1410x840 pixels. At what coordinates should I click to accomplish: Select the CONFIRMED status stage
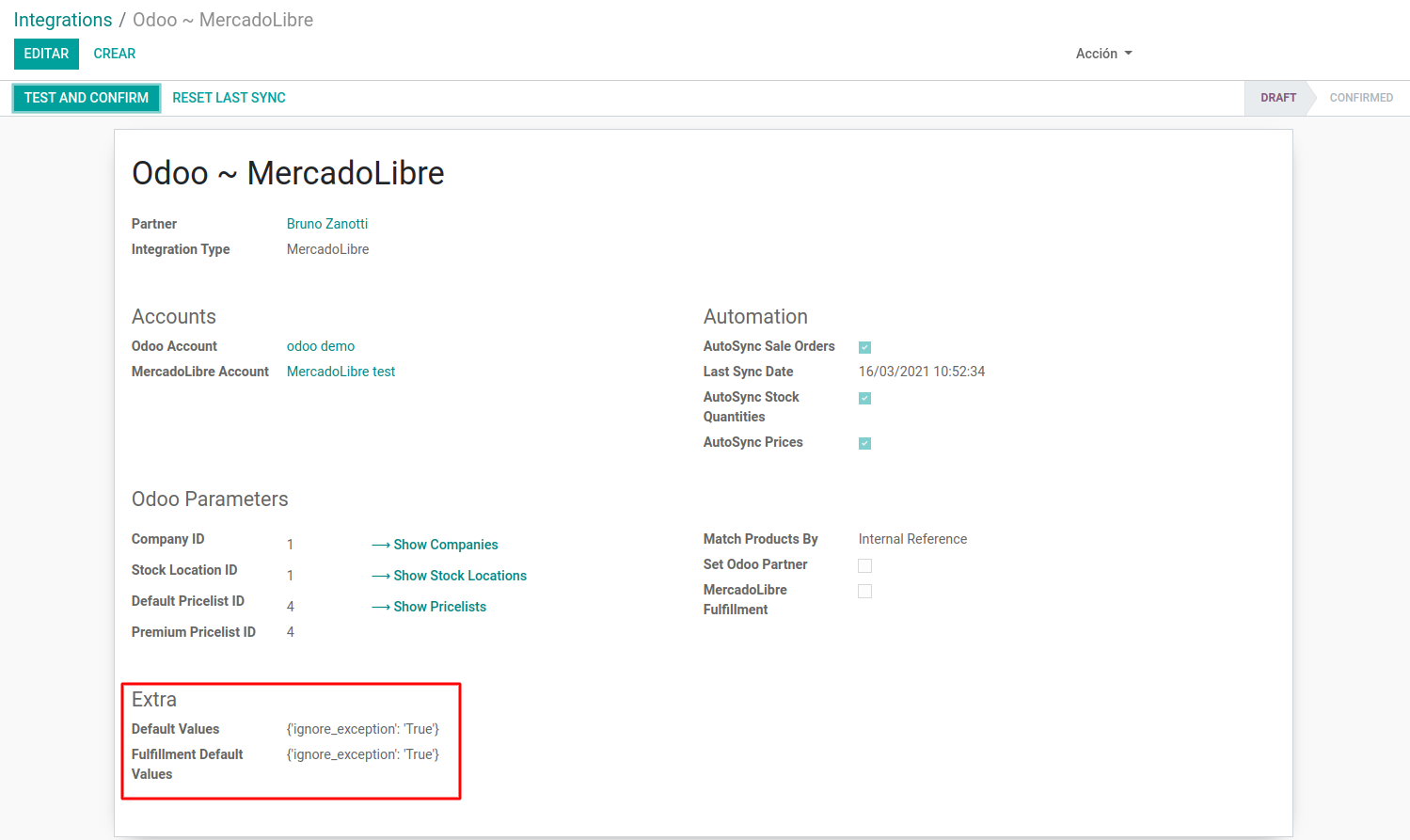tap(1361, 98)
